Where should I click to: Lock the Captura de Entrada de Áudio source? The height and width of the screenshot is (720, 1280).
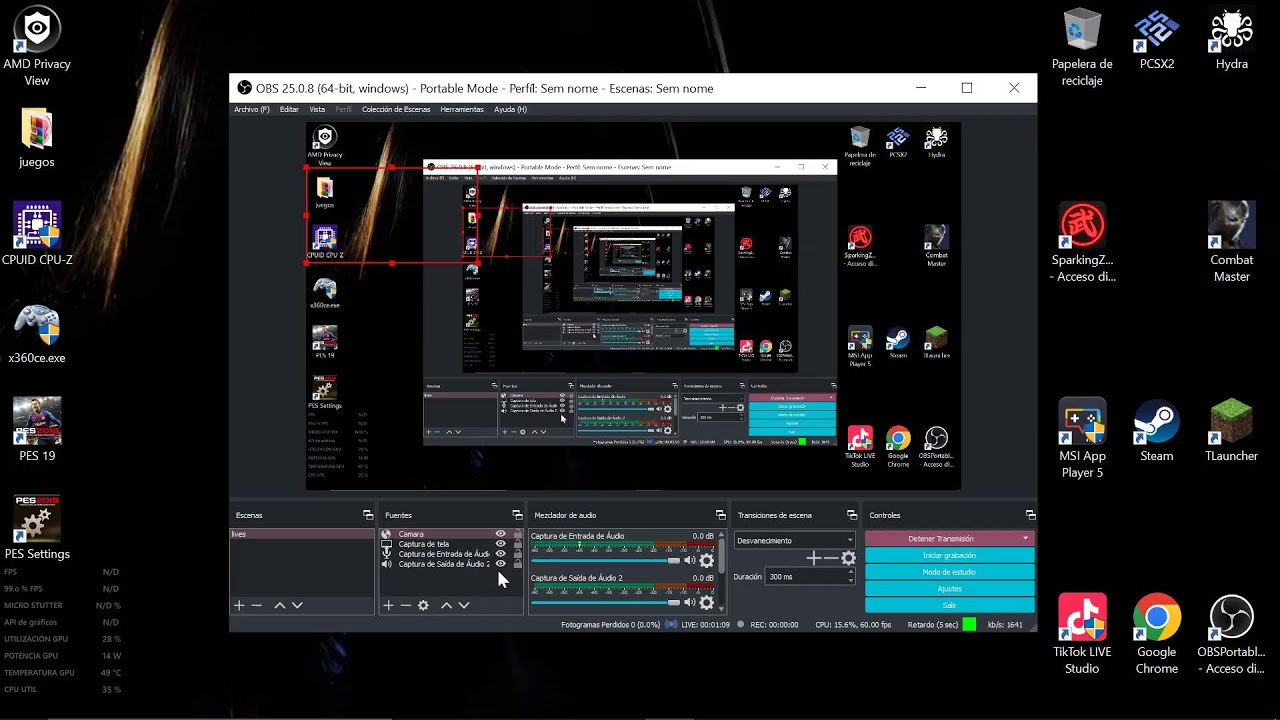pos(517,554)
